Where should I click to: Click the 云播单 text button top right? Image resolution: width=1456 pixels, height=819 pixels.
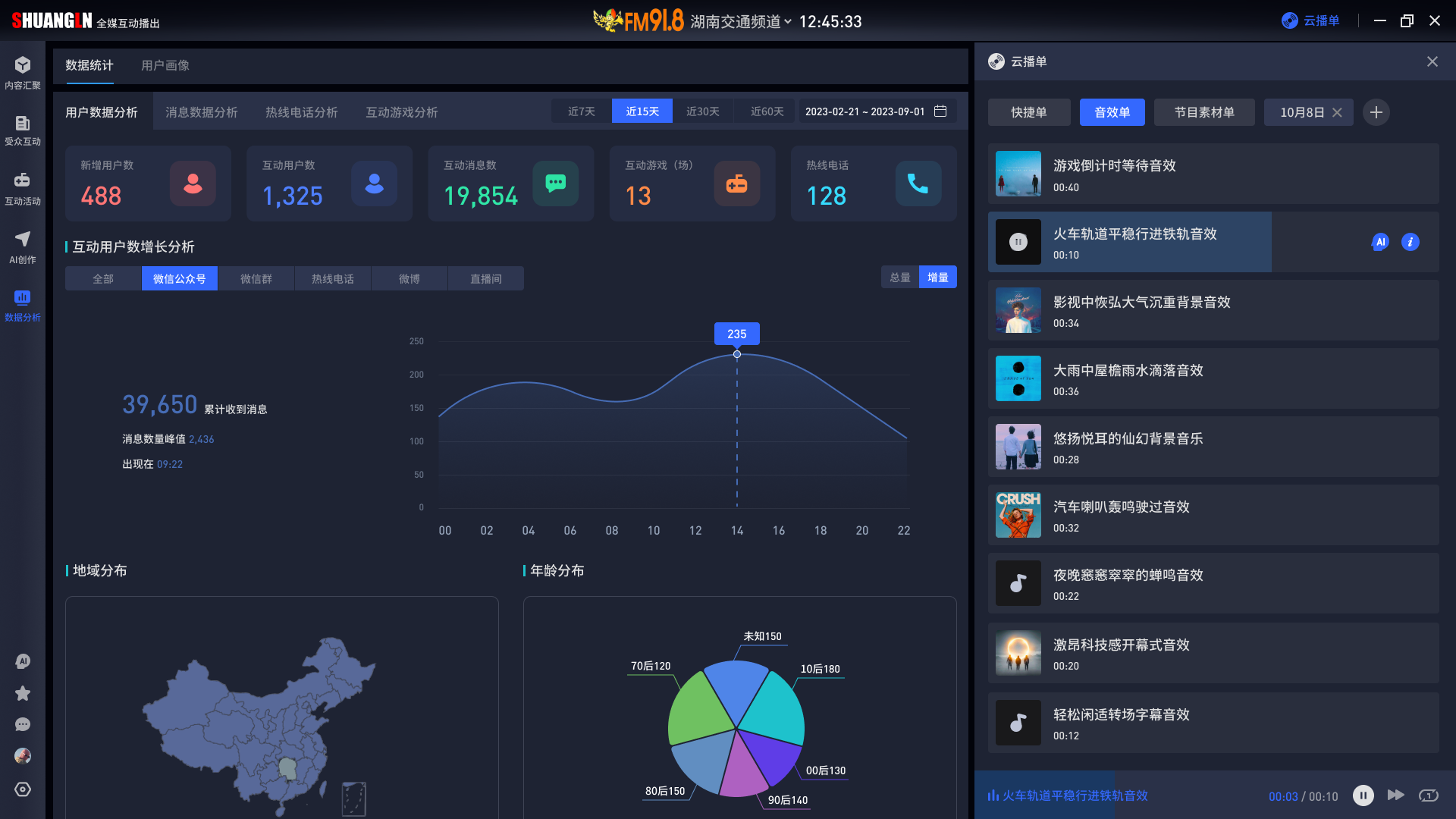pos(1321,20)
